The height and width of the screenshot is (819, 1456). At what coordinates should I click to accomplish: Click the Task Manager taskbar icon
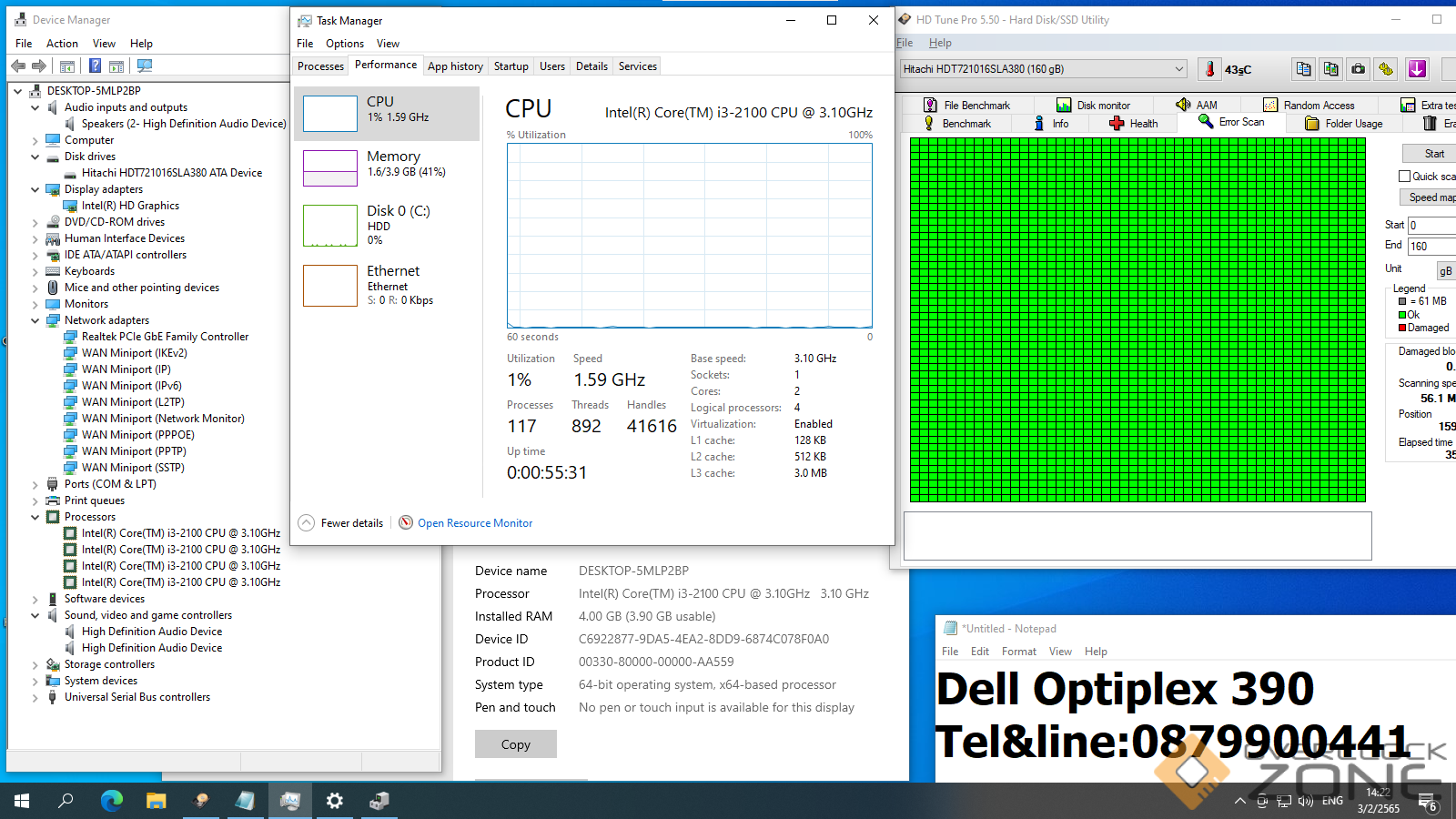[290, 801]
